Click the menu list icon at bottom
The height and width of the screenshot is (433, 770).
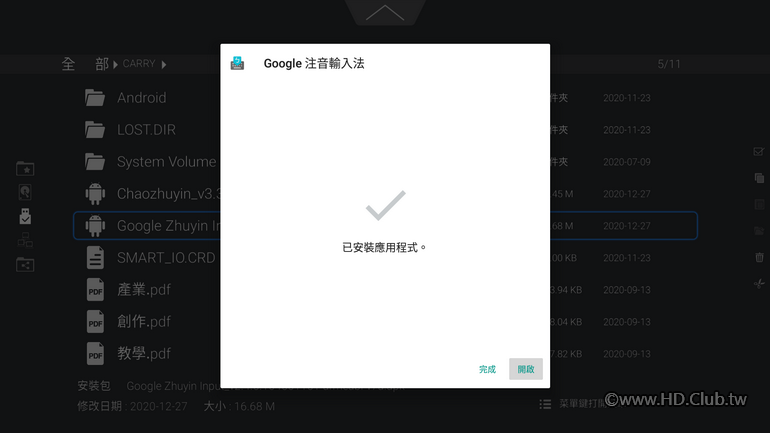545,404
